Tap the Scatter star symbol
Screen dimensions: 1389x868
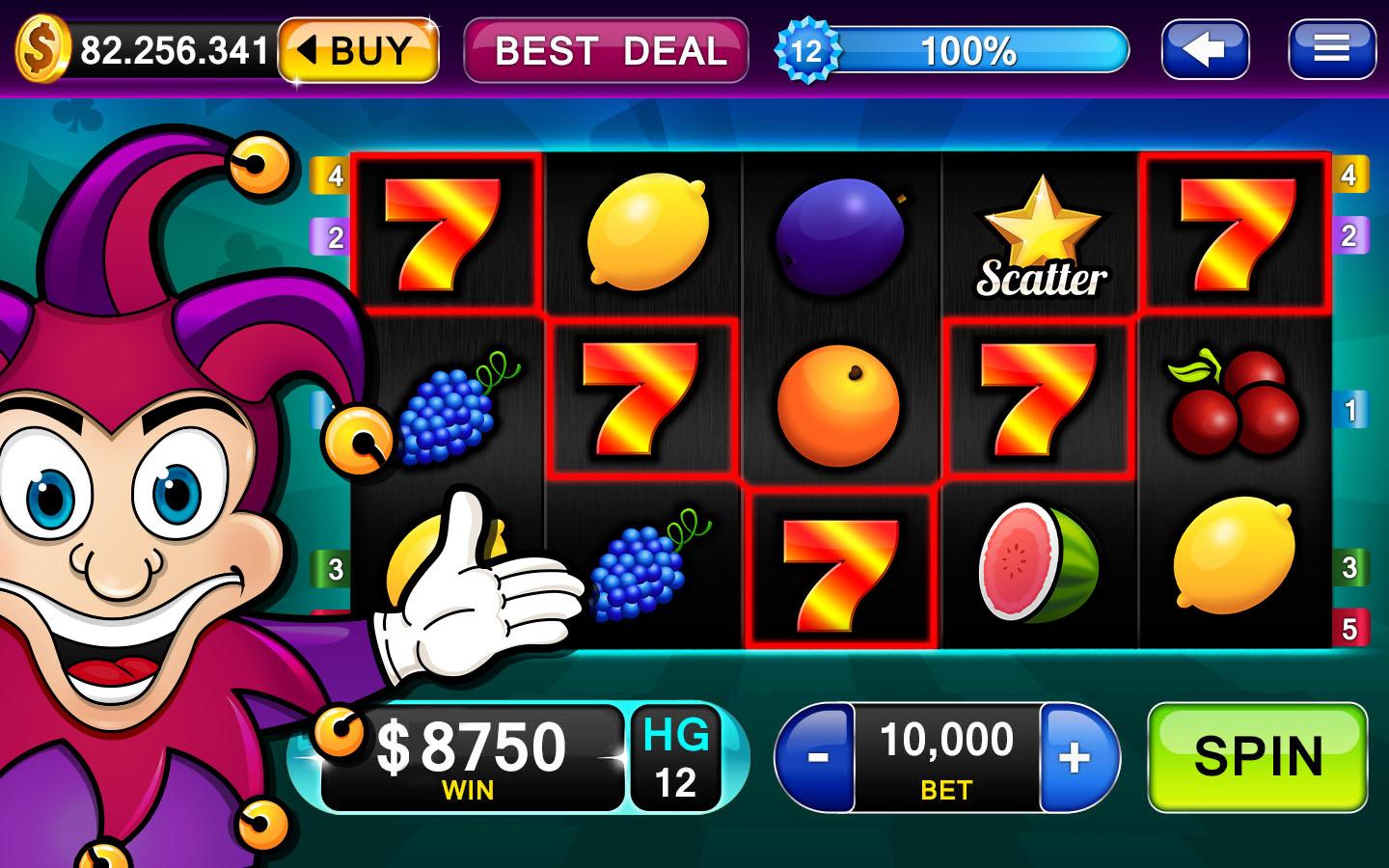coord(1040,236)
